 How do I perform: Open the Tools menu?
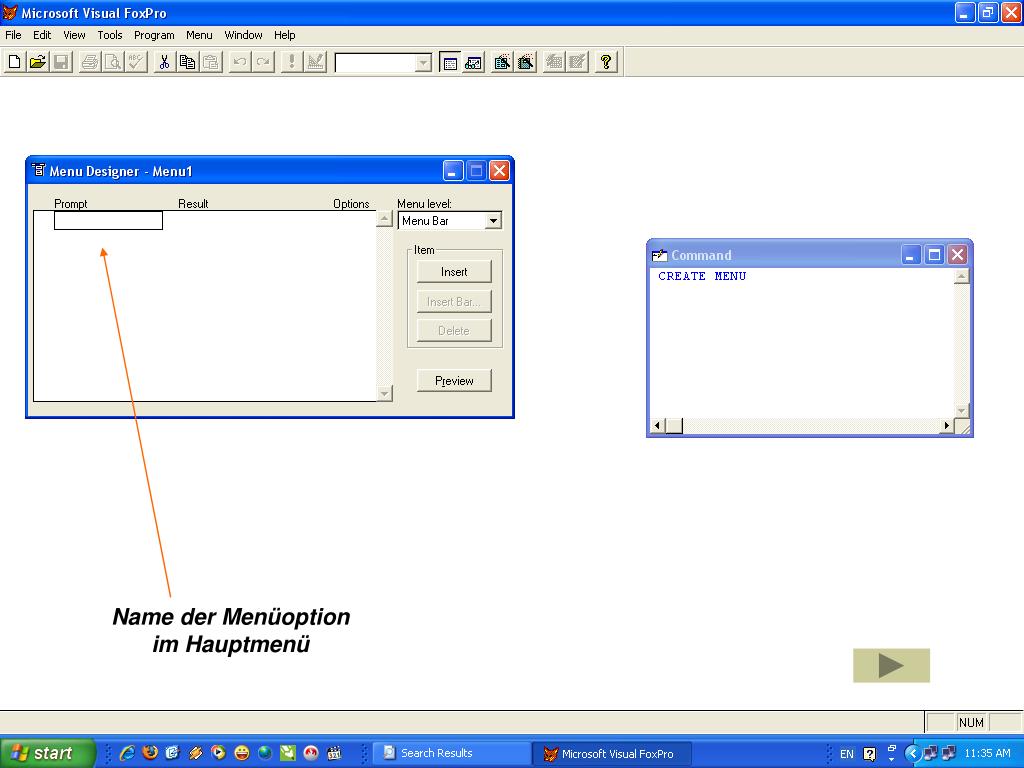110,35
